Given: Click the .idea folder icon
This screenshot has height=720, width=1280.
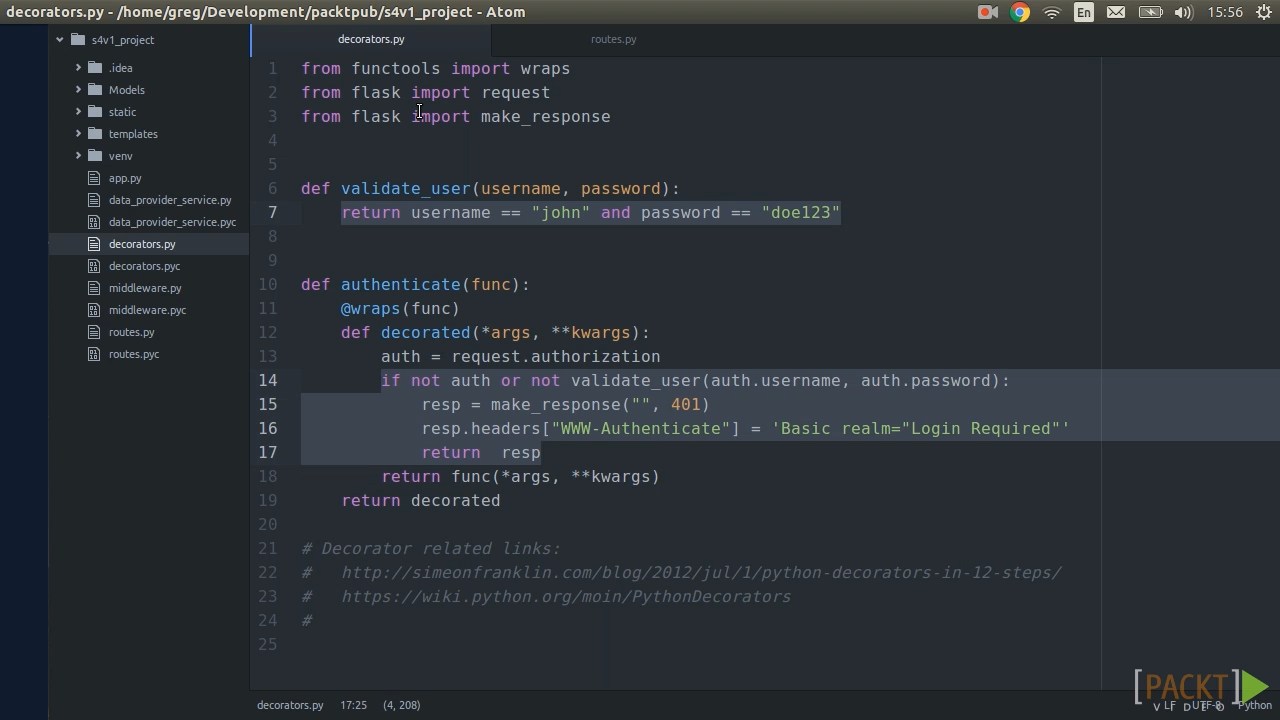Looking at the screenshot, I should pos(95,68).
